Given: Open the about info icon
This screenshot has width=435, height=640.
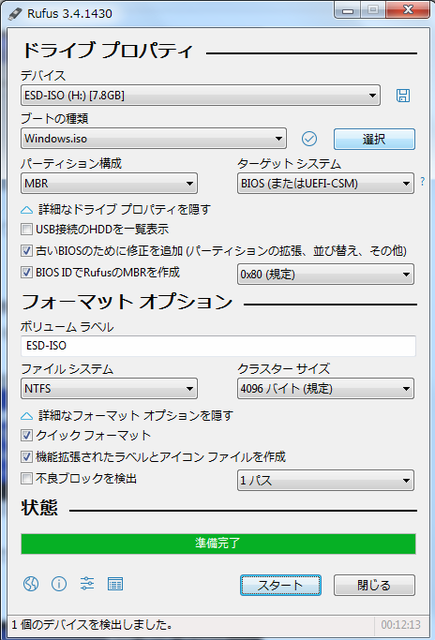Looking at the screenshot, I should 59,584.
